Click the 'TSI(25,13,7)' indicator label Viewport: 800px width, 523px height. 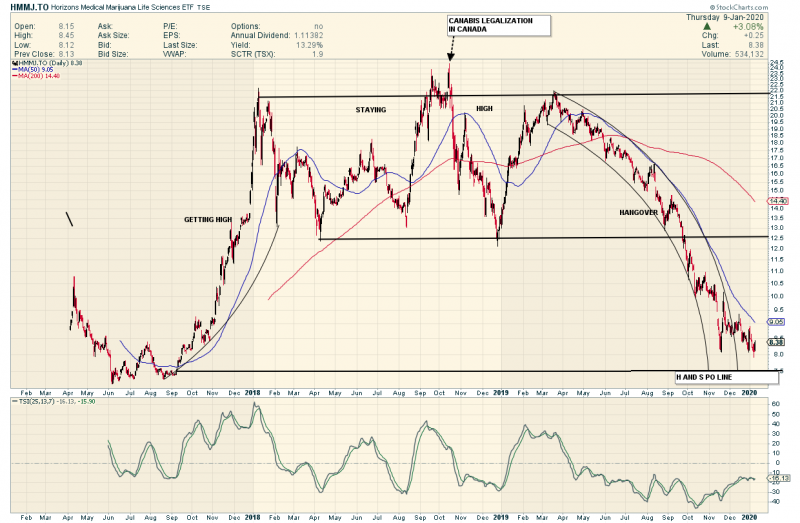pos(35,402)
